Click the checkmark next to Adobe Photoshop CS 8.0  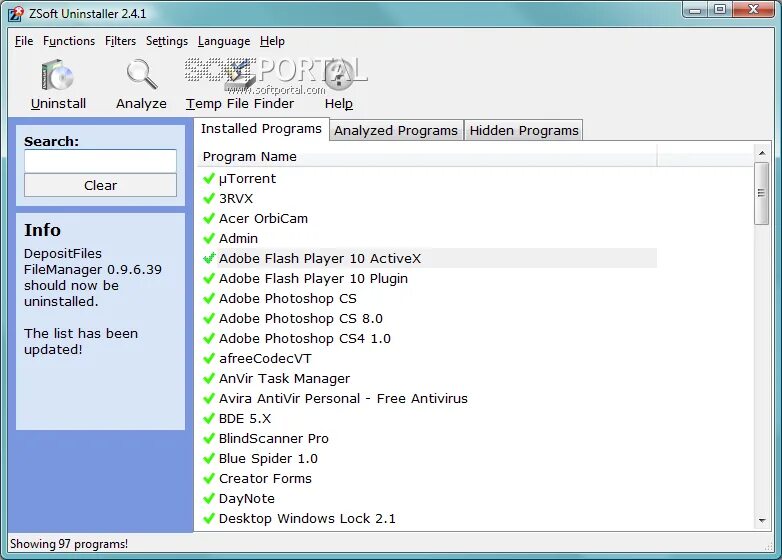click(x=209, y=318)
